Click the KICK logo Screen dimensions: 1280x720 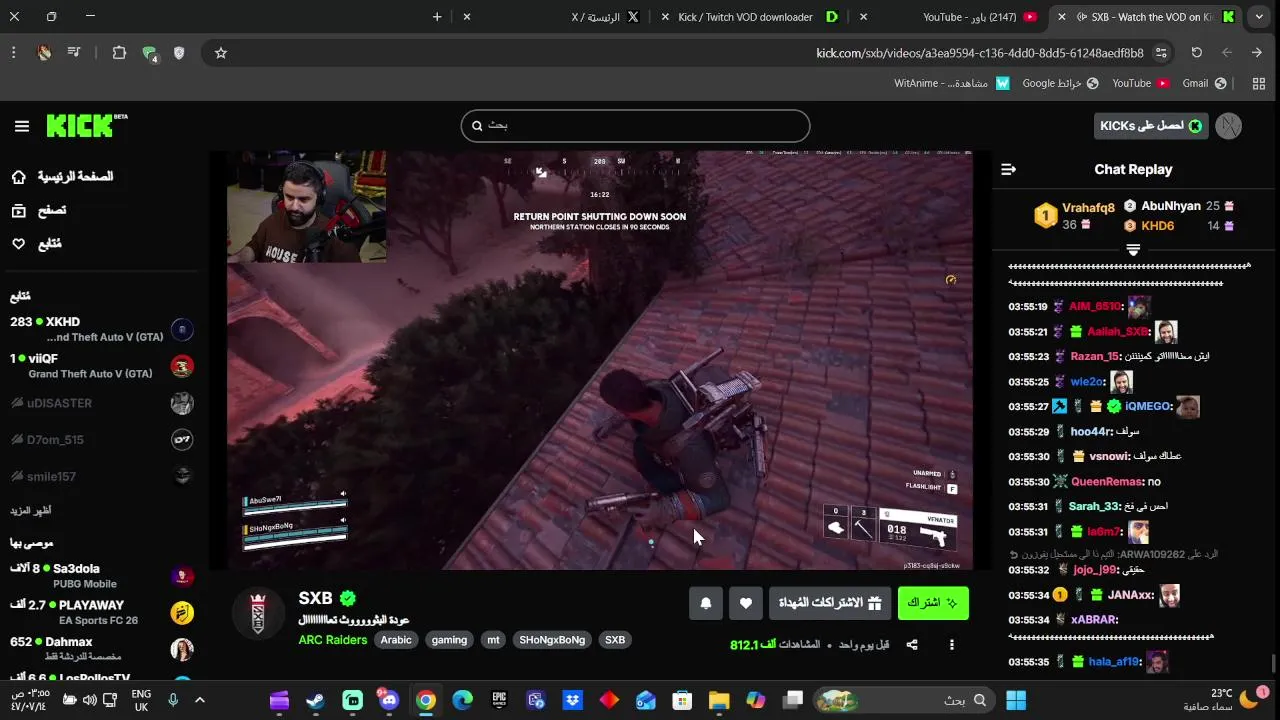(x=86, y=125)
